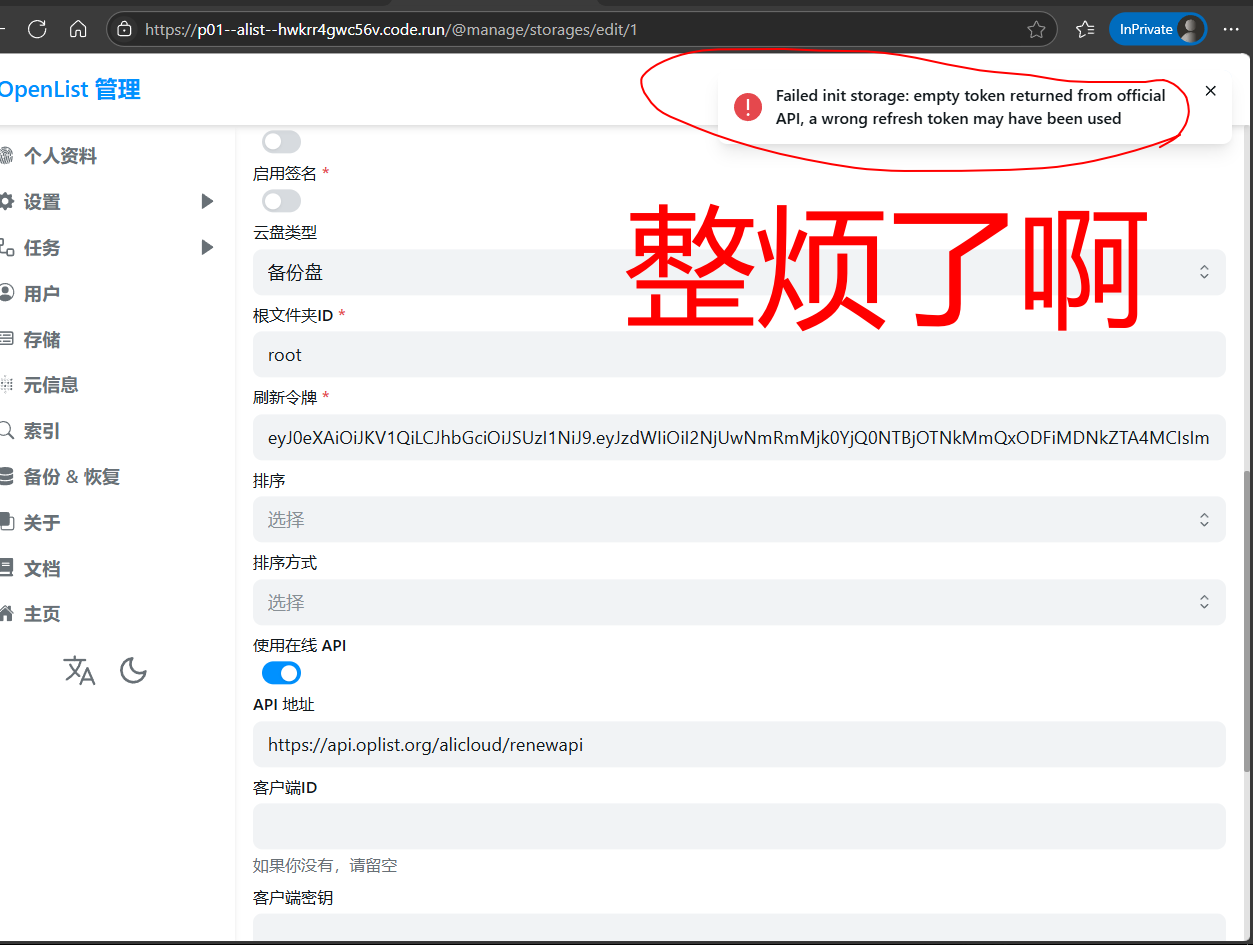Click the user icon beside 用户
This screenshot has width=1253, height=945.
coord(6,294)
